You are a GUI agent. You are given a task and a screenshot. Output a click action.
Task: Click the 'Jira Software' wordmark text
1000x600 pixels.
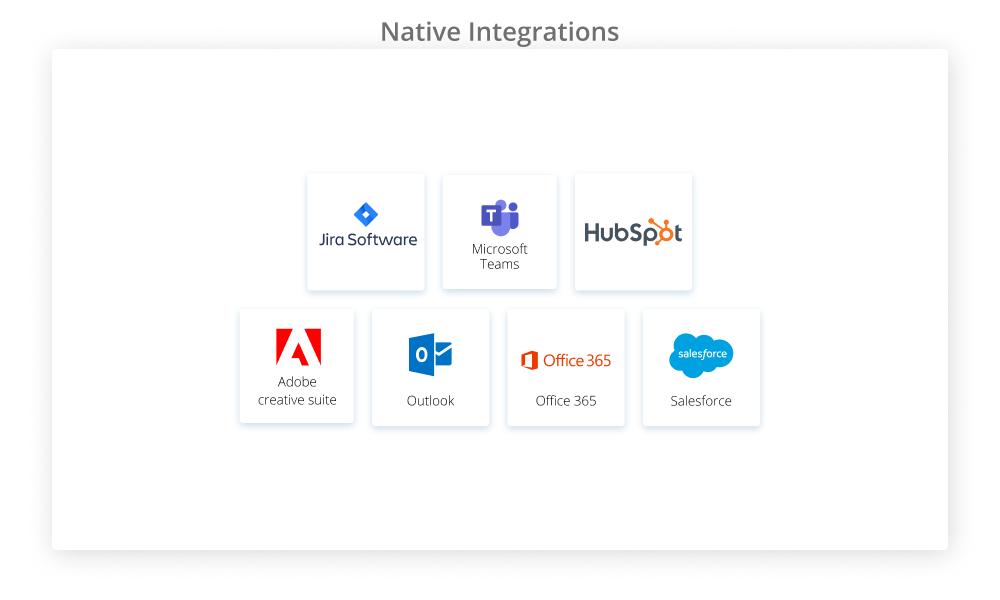tap(368, 240)
